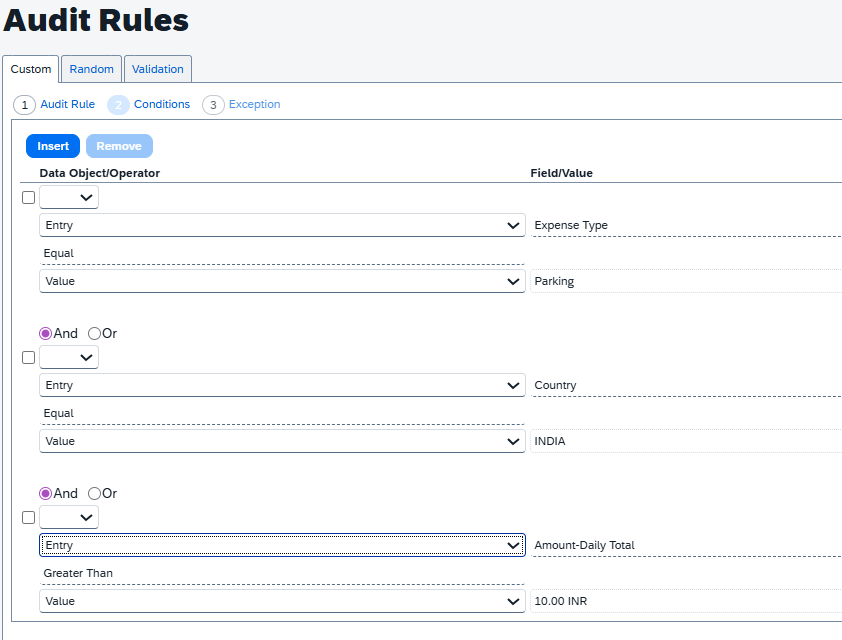Select Or radio above Country condition
The height and width of the screenshot is (640, 842).
95,333
